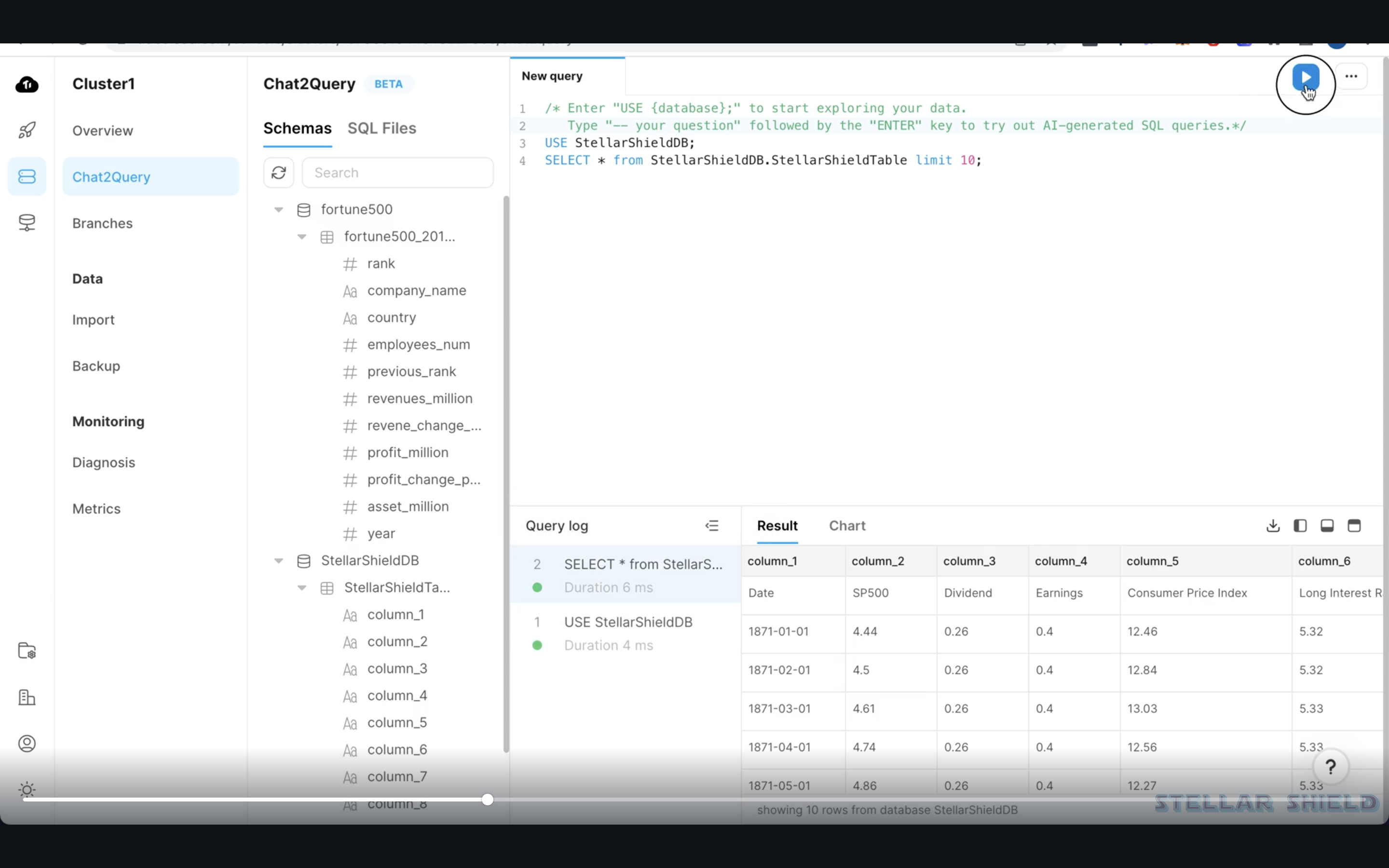
Task: Select the USE StellarShieldDB log entry
Action: 627,622
